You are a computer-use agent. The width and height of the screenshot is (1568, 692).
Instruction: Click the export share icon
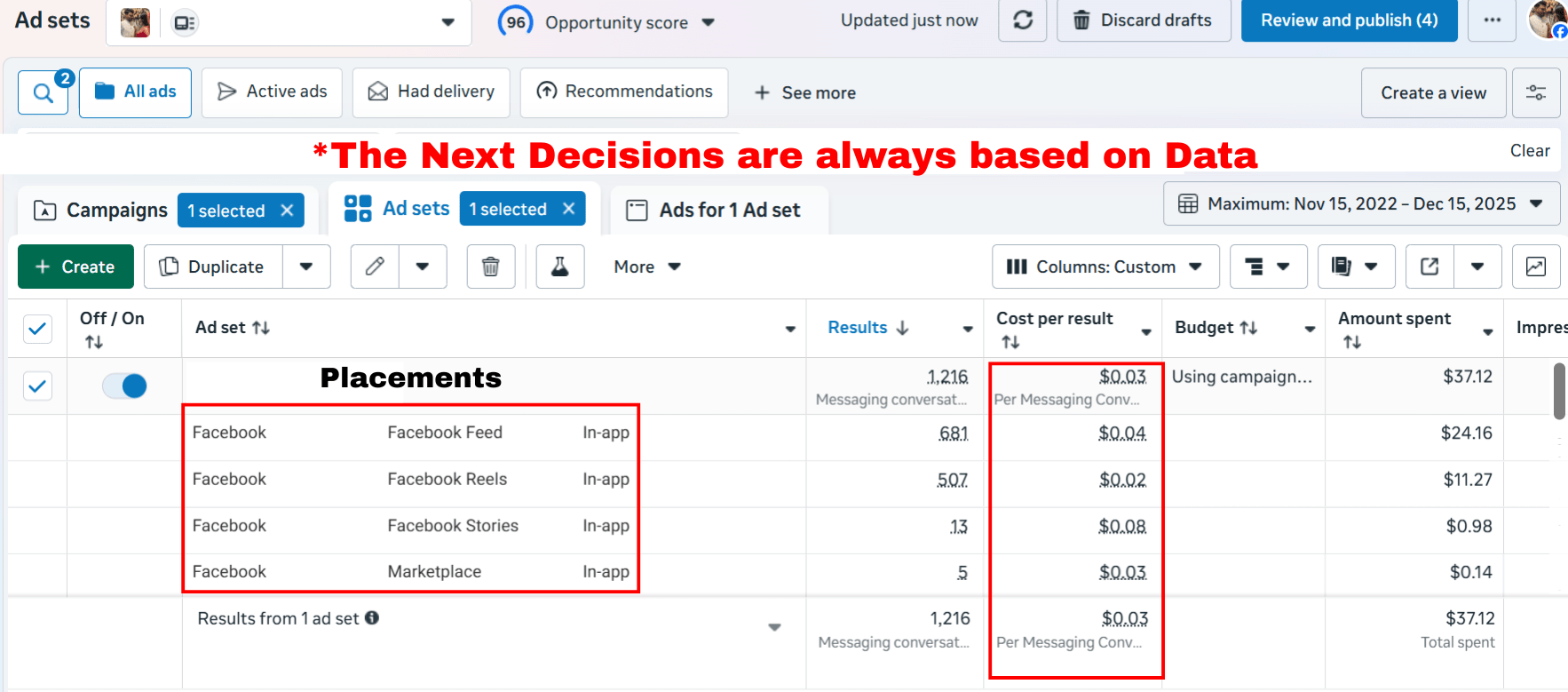click(x=1429, y=266)
